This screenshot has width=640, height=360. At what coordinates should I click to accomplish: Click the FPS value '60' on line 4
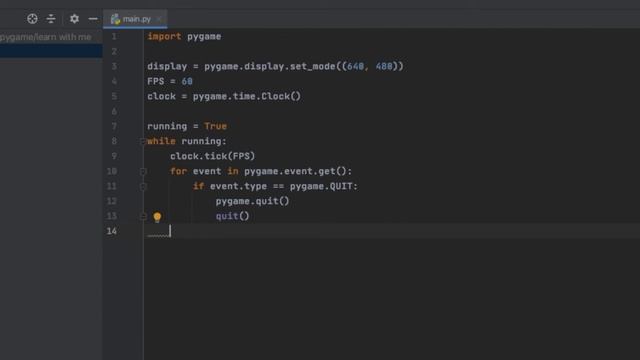(187, 81)
